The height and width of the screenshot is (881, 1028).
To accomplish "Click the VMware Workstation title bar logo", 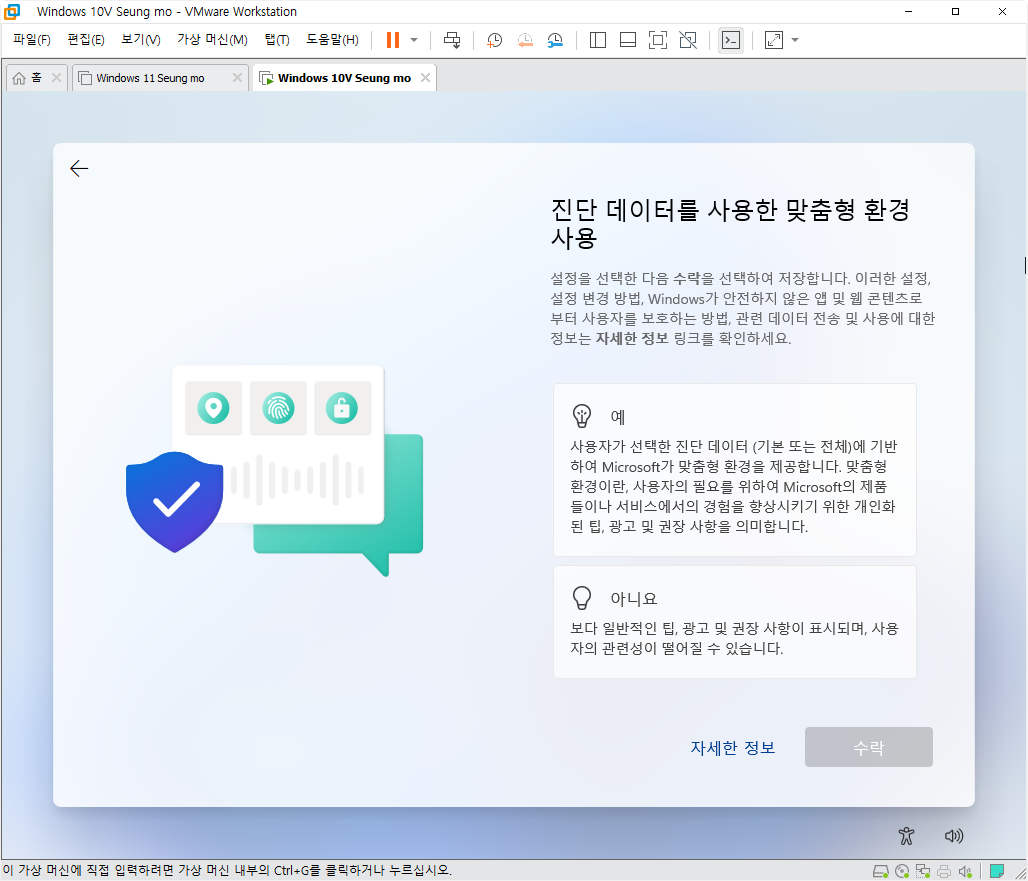I will tap(12, 12).
